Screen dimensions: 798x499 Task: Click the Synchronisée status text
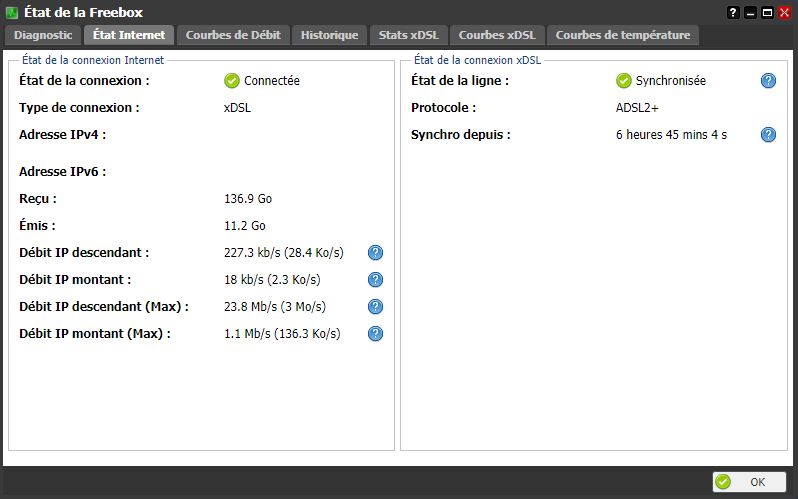point(671,80)
